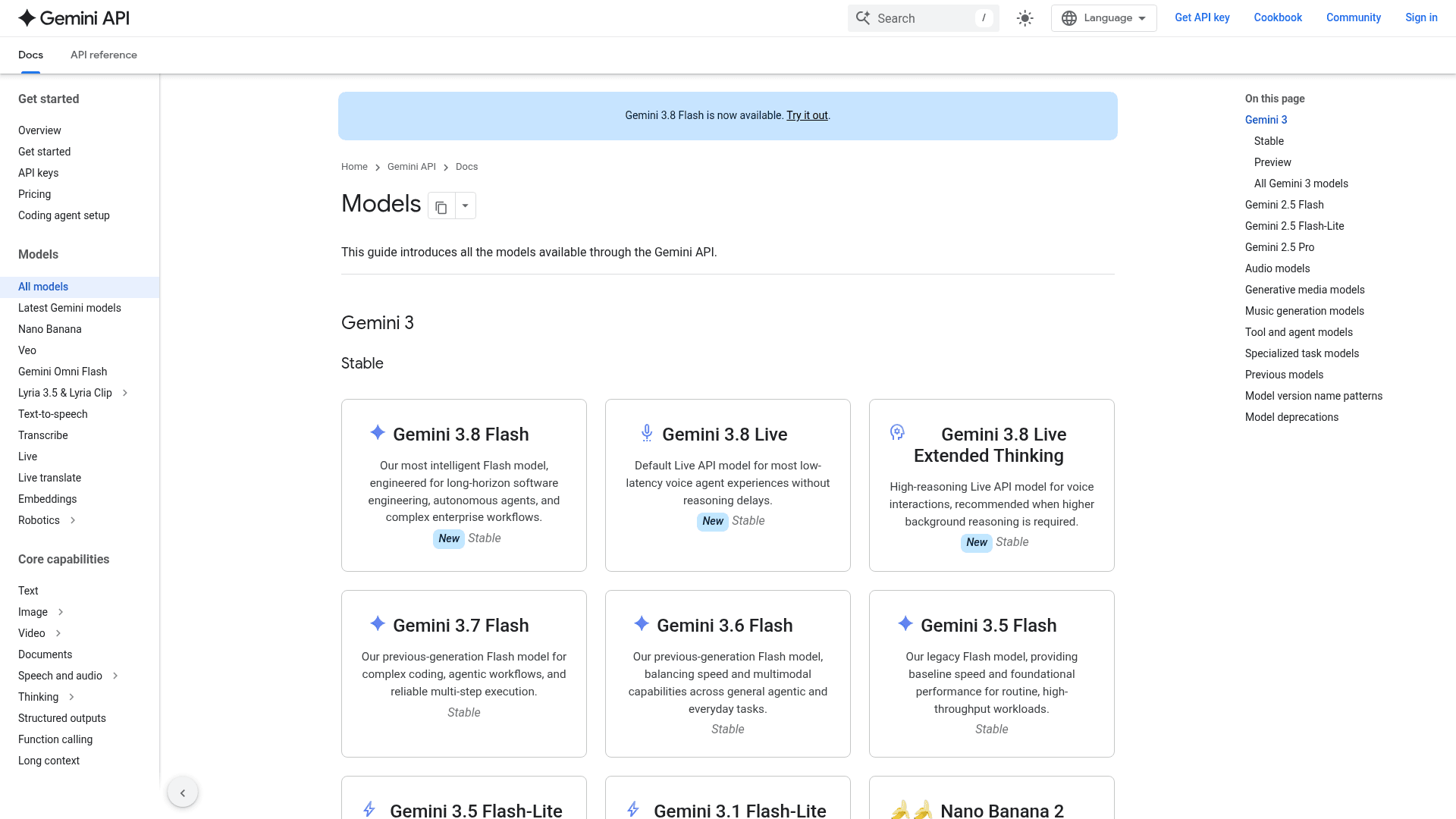Viewport: 1456px width, 819px height.
Task: Click the breadcrumb chevron after Gemini API
Action: coord(446,168)
